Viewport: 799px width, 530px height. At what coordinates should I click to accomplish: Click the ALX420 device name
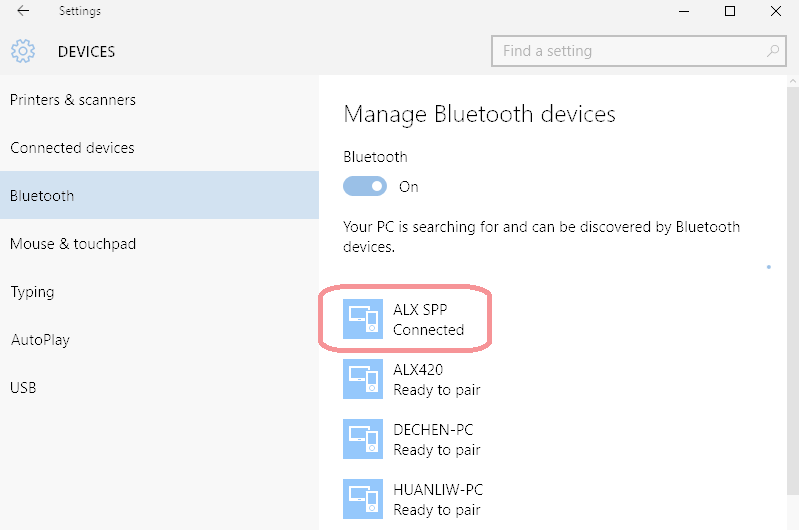[x=418, y=369]
